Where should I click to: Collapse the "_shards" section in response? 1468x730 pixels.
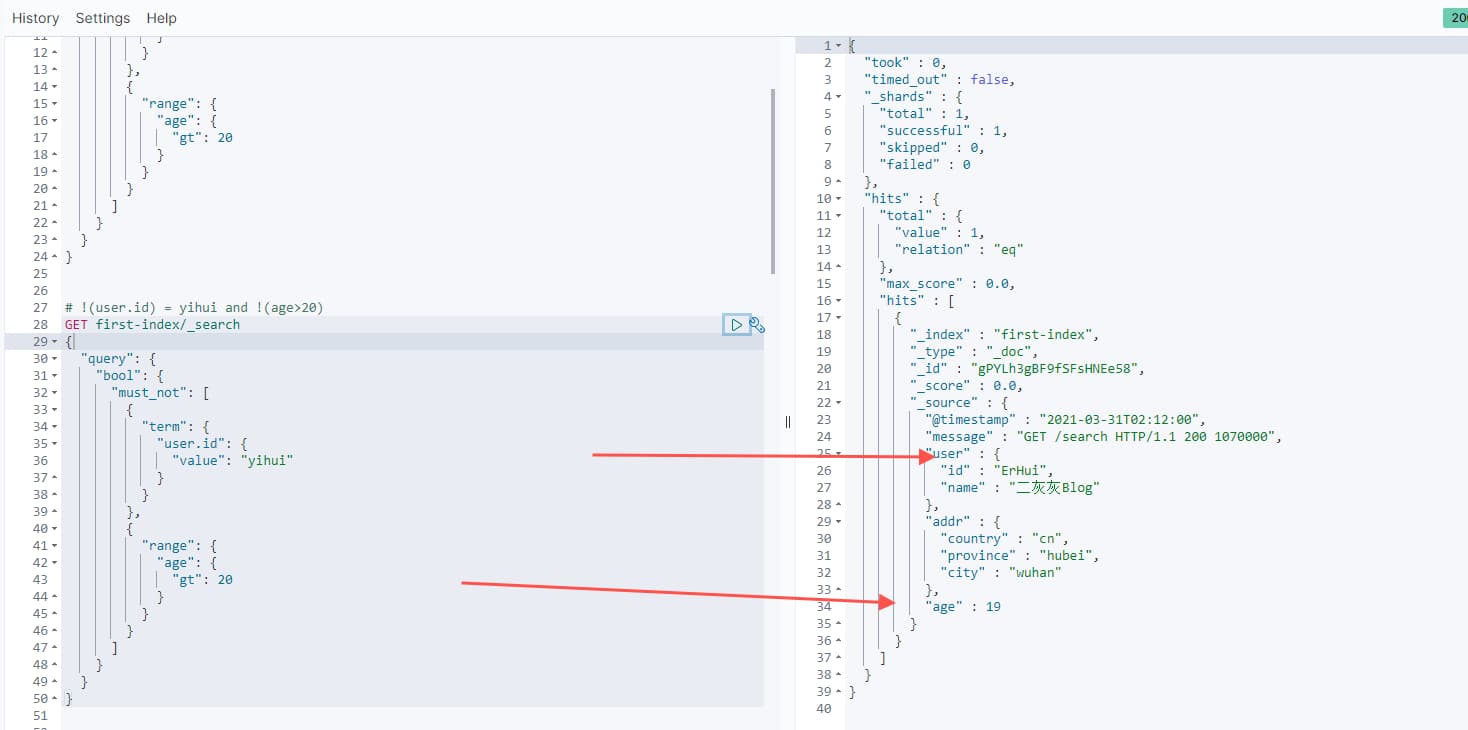coord(840,97)
